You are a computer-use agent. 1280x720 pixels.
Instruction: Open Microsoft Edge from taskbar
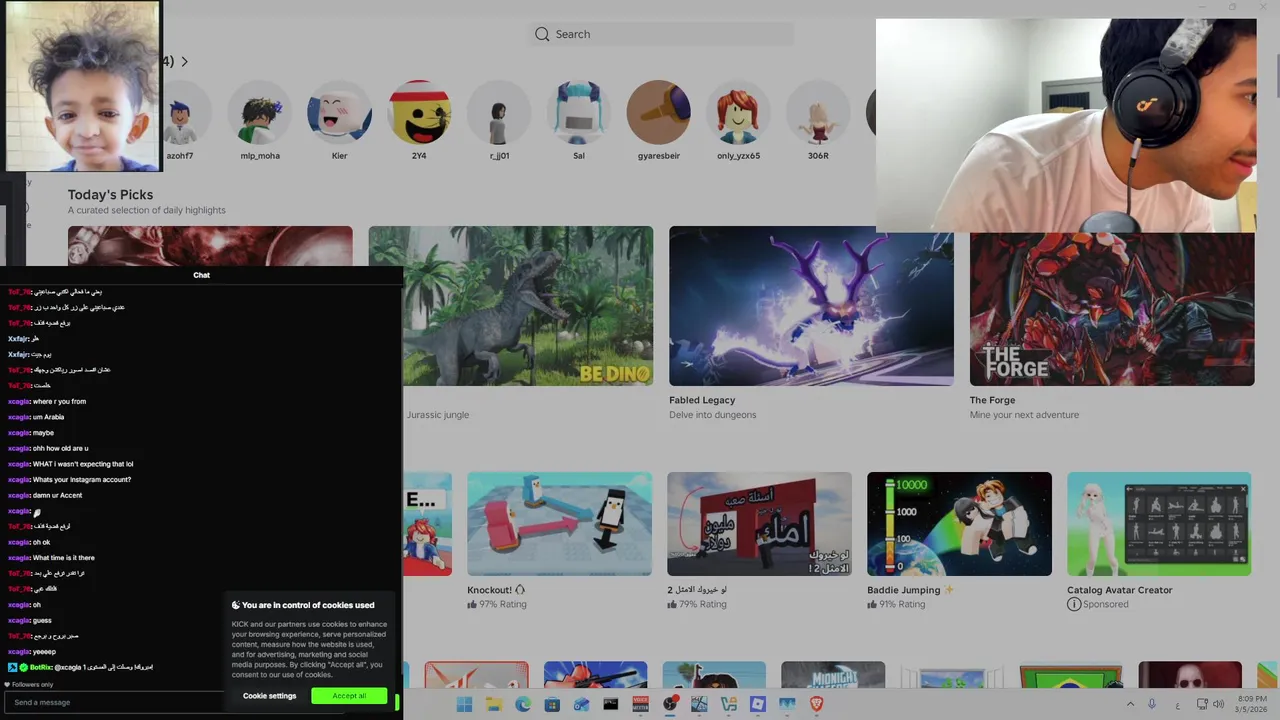(x=523, y=704)
